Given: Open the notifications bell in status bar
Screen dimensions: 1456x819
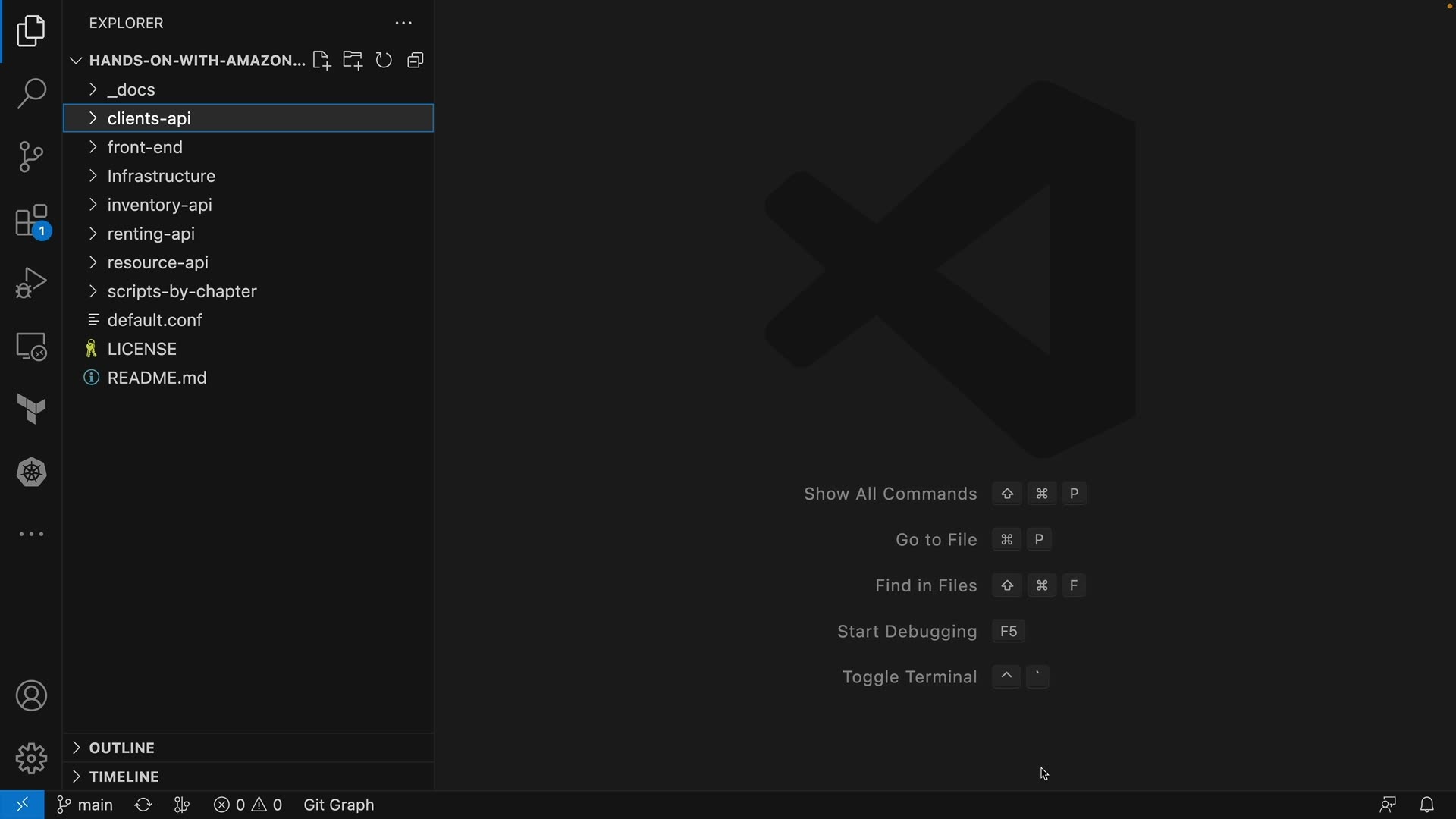Looking at the screenshot, I should (x=1426, y=805).
